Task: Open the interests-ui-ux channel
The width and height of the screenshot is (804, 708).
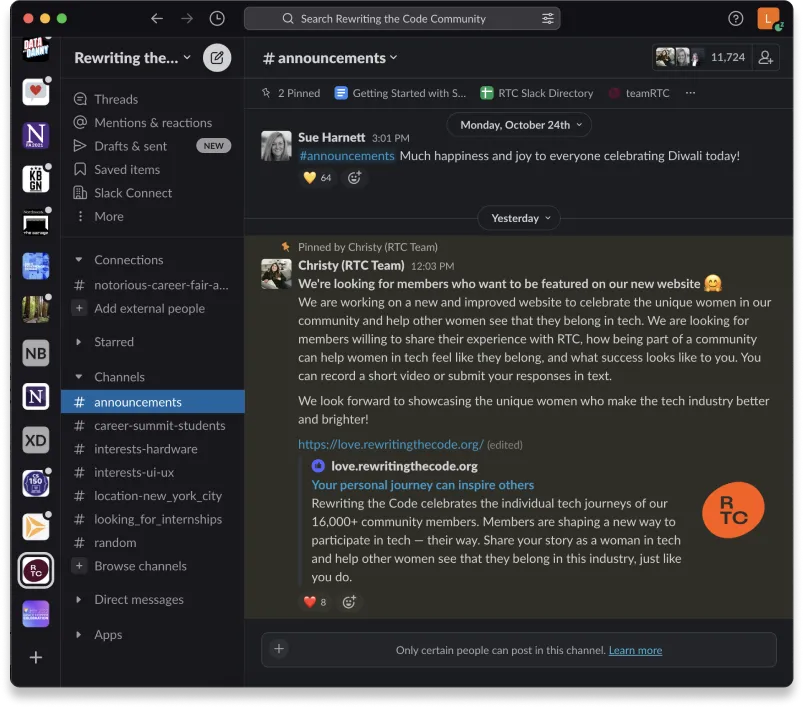Action: coord(152,472)
